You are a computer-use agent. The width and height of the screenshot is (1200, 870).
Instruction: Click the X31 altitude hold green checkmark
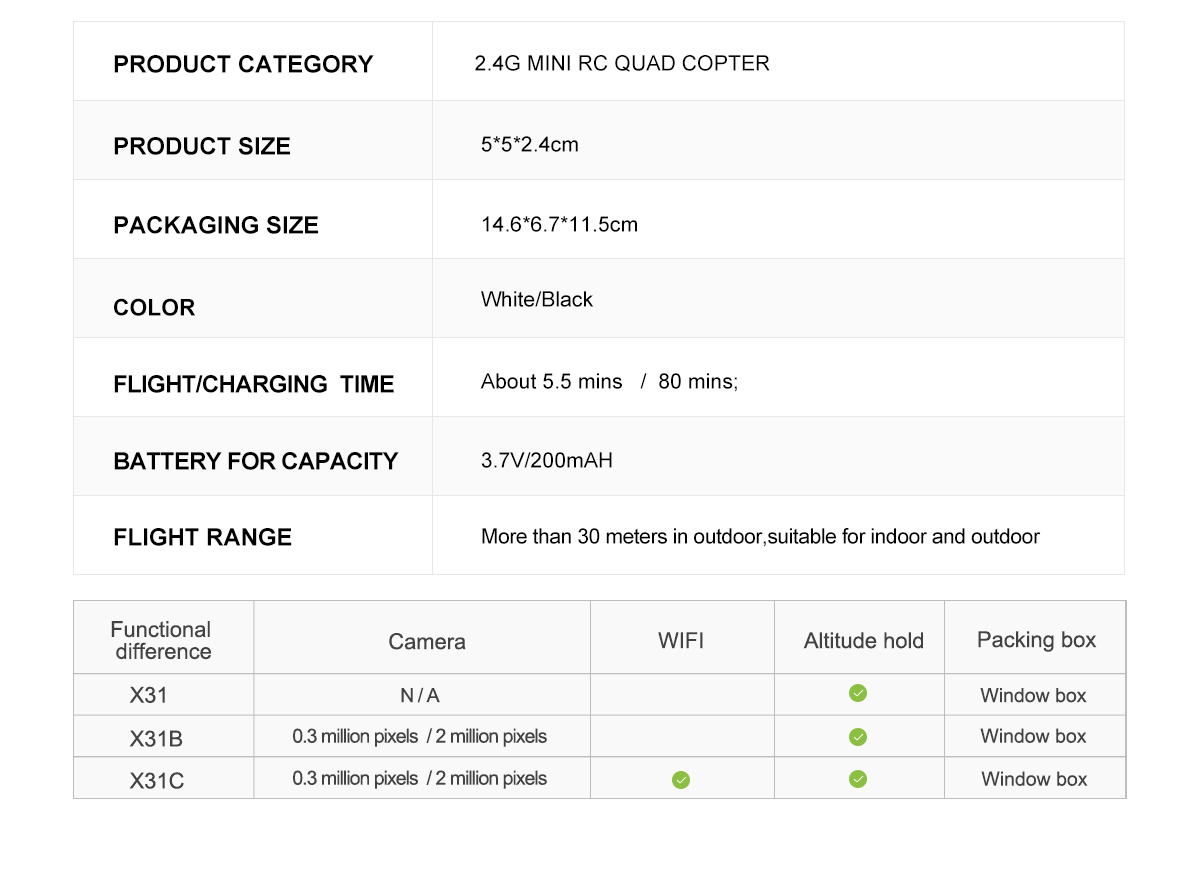click(x=858, y=693)
